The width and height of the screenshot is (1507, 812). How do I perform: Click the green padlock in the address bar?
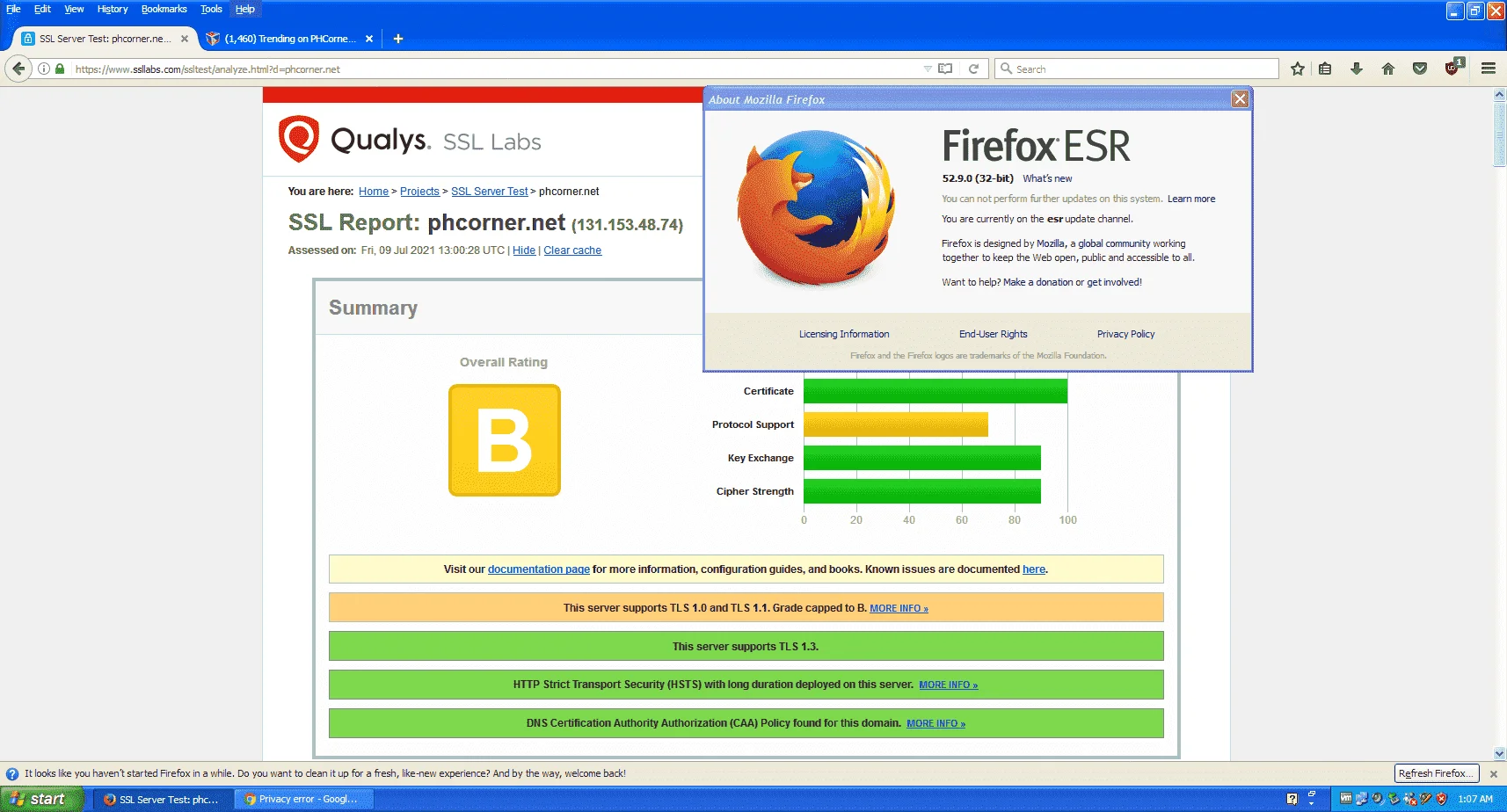pyautogui.click(x=60, y=69)
